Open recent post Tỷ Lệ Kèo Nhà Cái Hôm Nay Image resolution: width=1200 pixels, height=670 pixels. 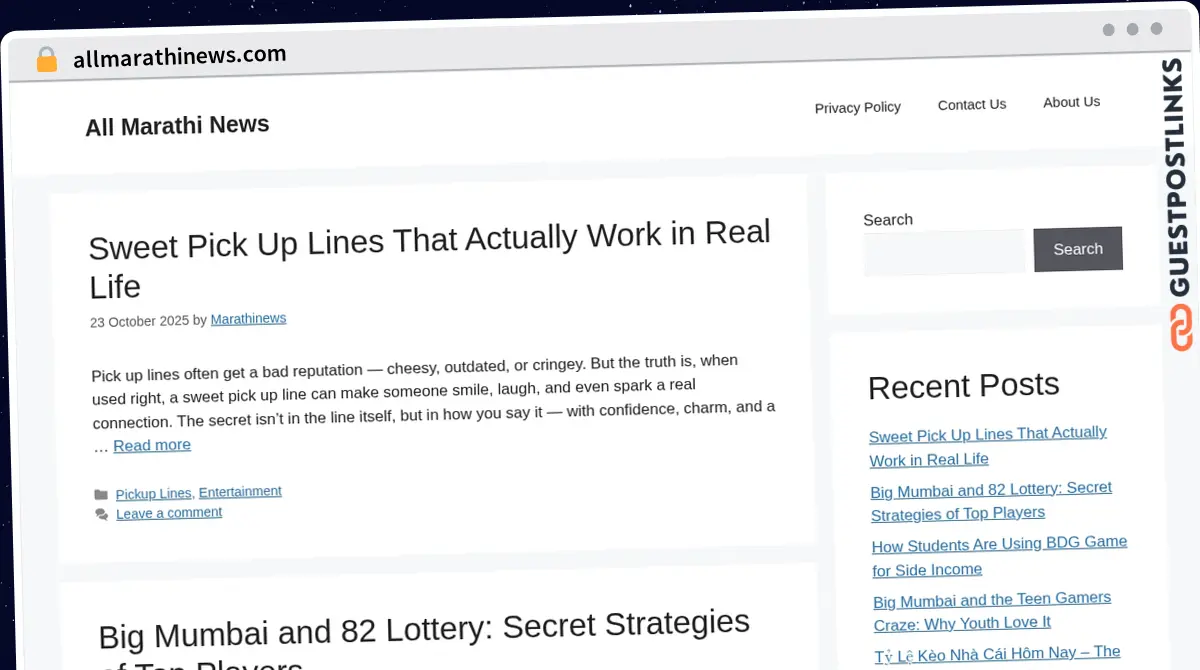997,654
